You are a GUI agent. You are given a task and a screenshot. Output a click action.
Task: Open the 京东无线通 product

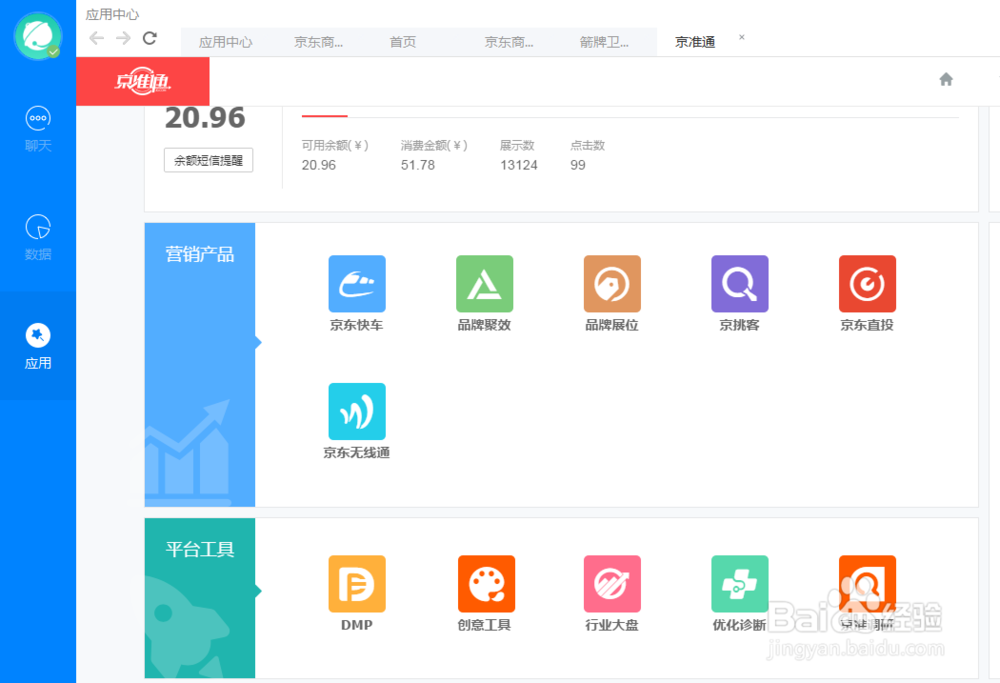[x=357, y=411]
